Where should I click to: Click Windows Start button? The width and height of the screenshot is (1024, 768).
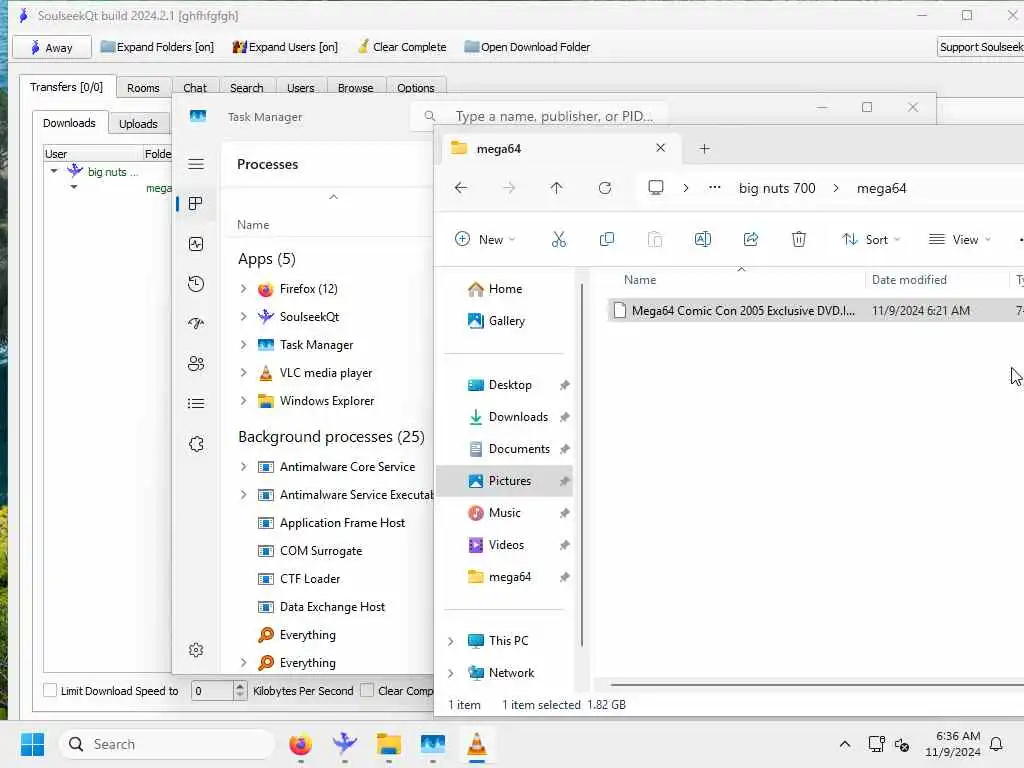click(x=32, y=744)
